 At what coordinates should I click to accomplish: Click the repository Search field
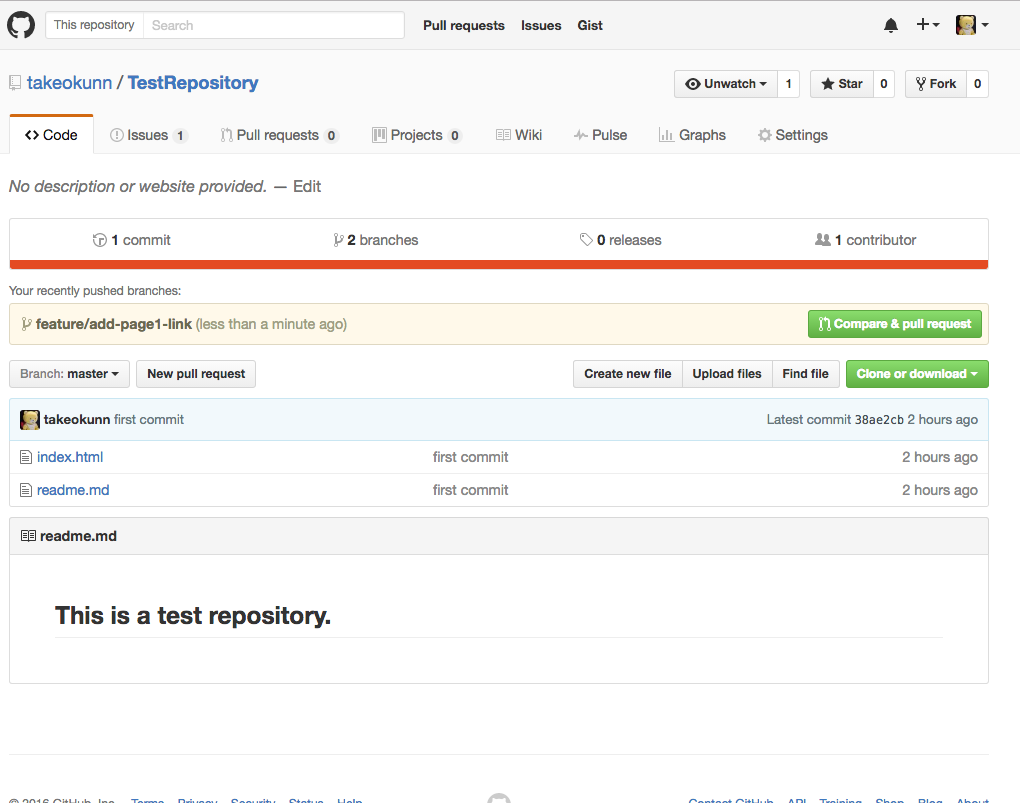(273, 24)
